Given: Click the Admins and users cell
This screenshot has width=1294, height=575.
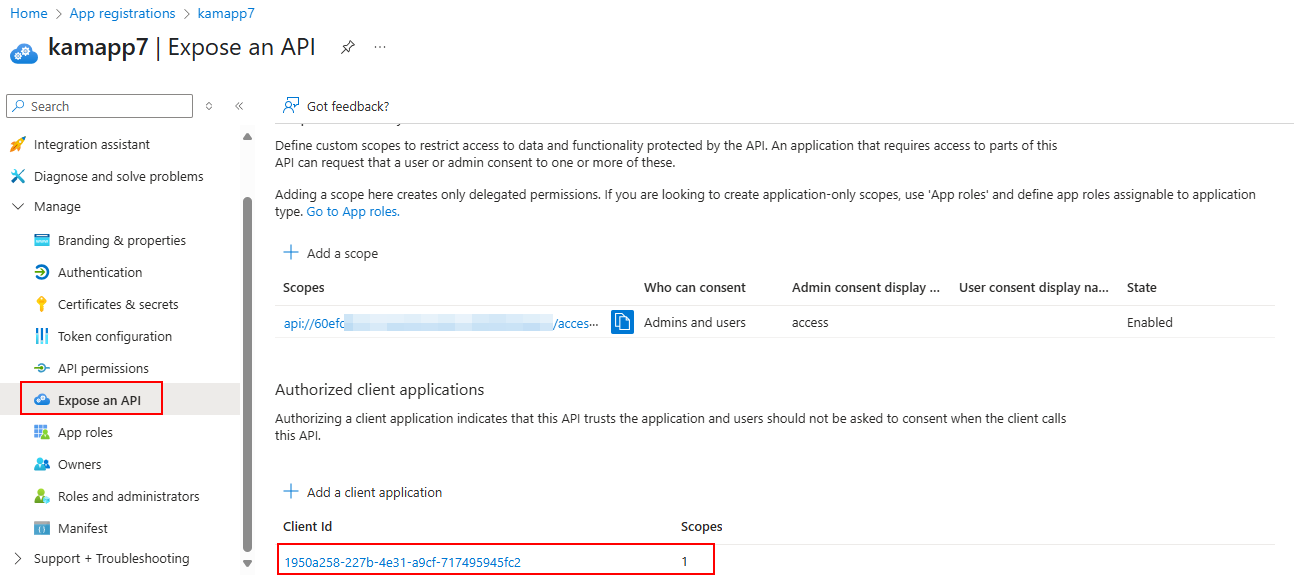Looking at the screenshot, I should pos(695,323).
